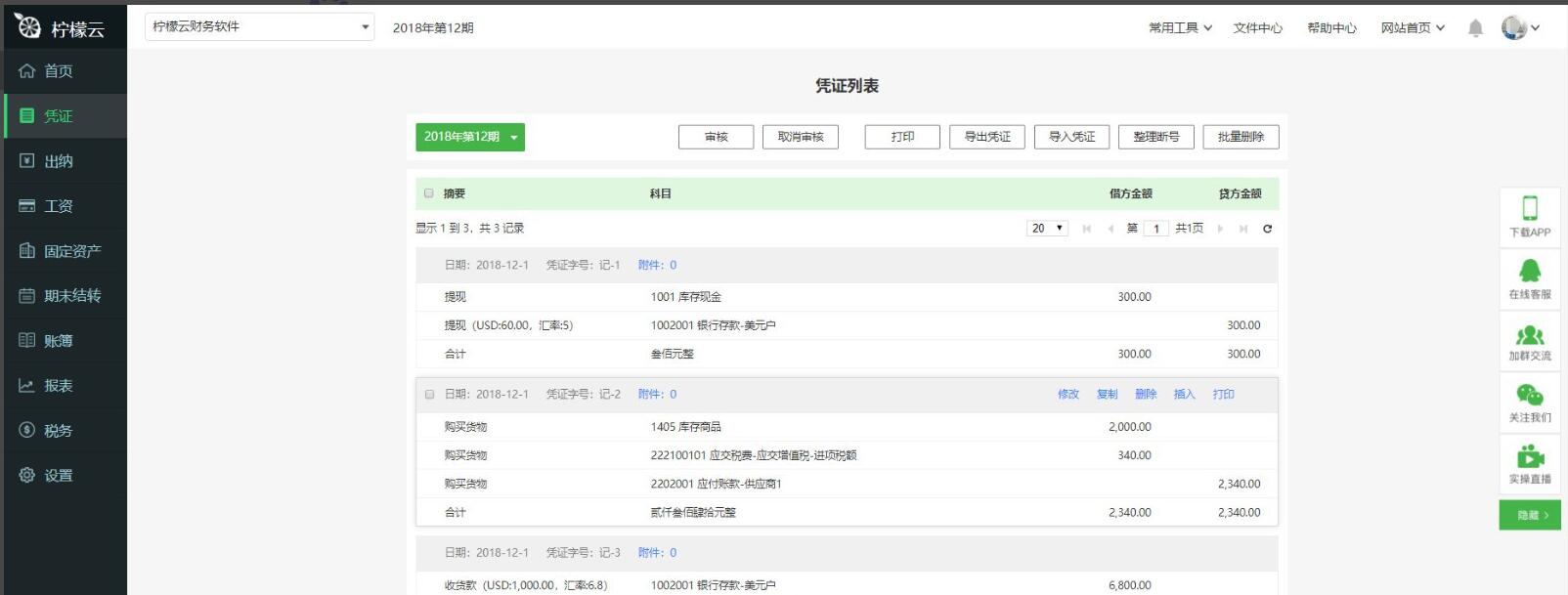The image size is (1568, 595).
Task: Open the 固定资产 fixed assets sidebar icon
Action: tap(27, 251)
